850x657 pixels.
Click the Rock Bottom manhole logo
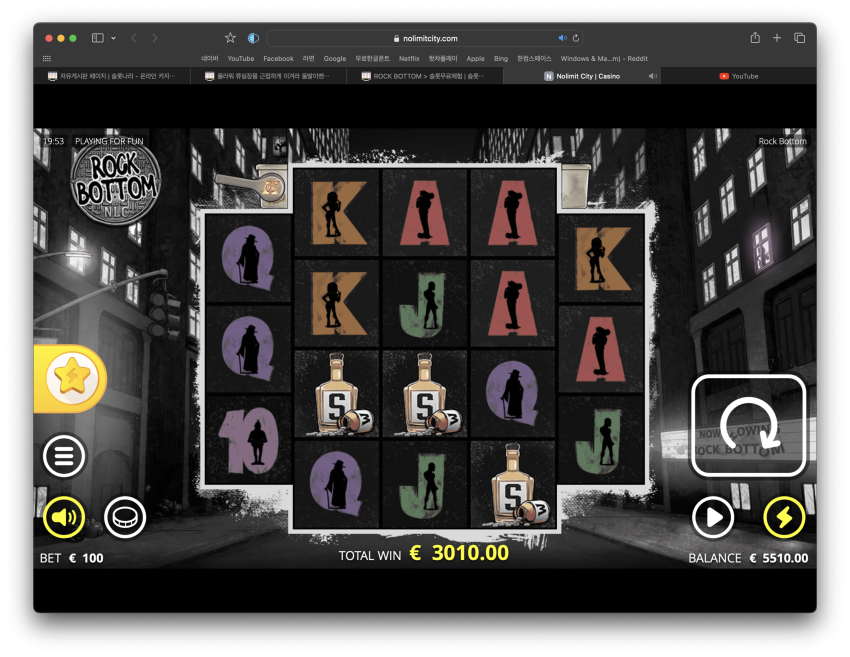[x=115, y=182]
